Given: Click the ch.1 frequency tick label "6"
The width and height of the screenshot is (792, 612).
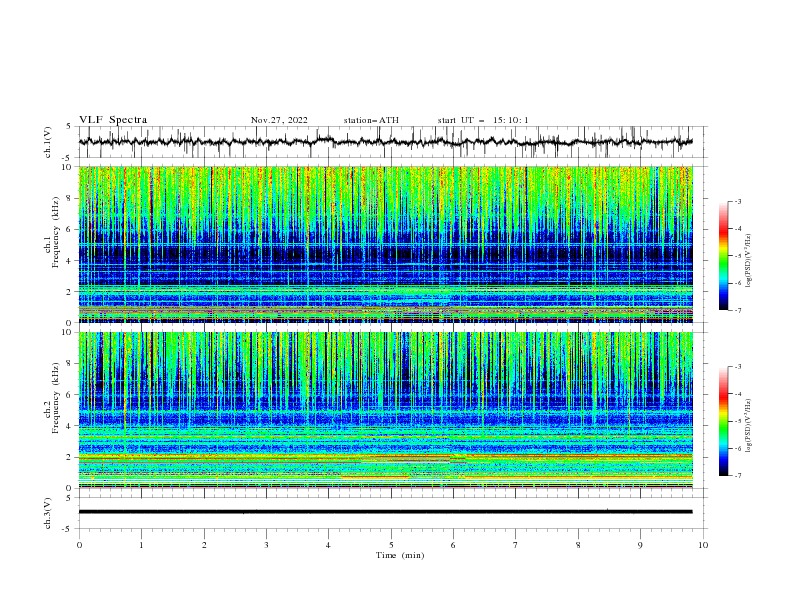Looking at the screenshot, I should pyautogui.click(x=69, y=229).
